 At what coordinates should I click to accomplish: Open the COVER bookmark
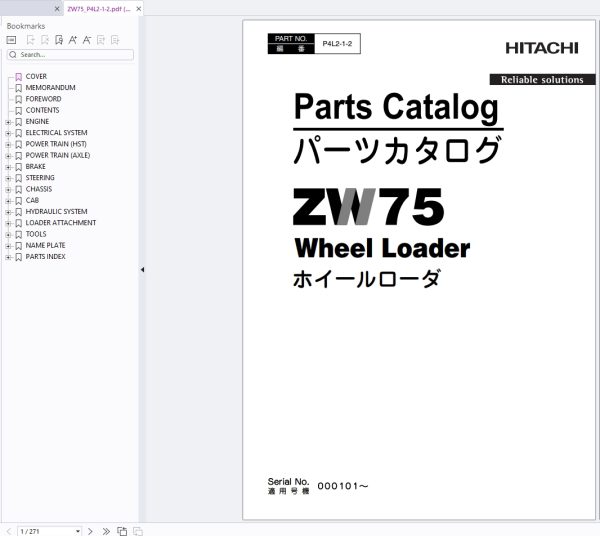(x=36, y=77)
